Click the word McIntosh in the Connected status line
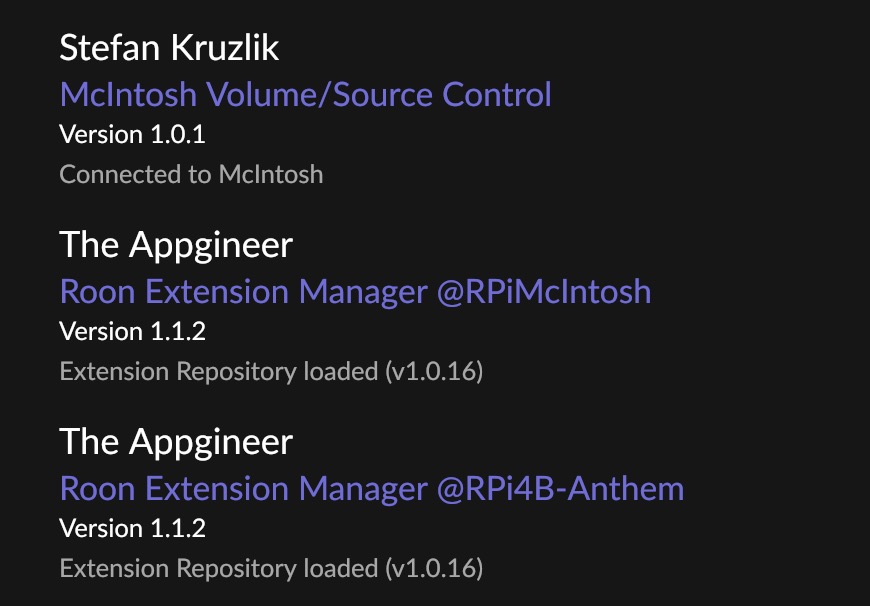The height and width of the screenshot is (606, 870). [271, 174]
